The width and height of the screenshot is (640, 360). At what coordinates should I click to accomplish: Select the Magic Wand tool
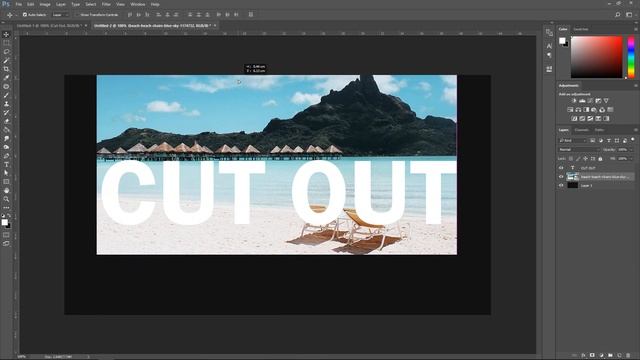tap(6, 60)
